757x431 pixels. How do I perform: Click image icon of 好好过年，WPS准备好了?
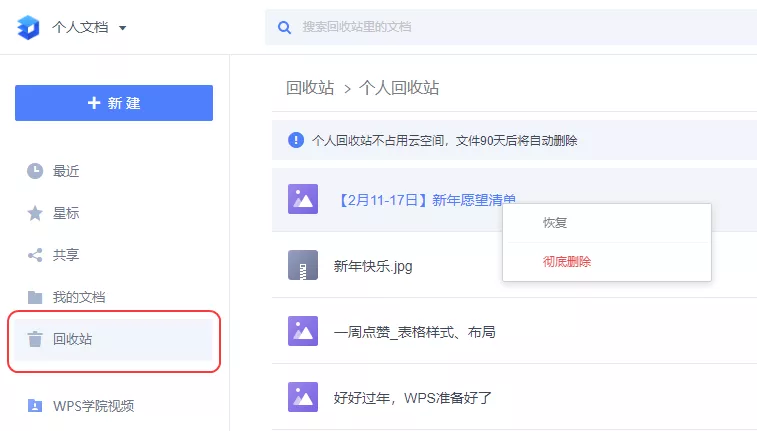tap(303, 397)
